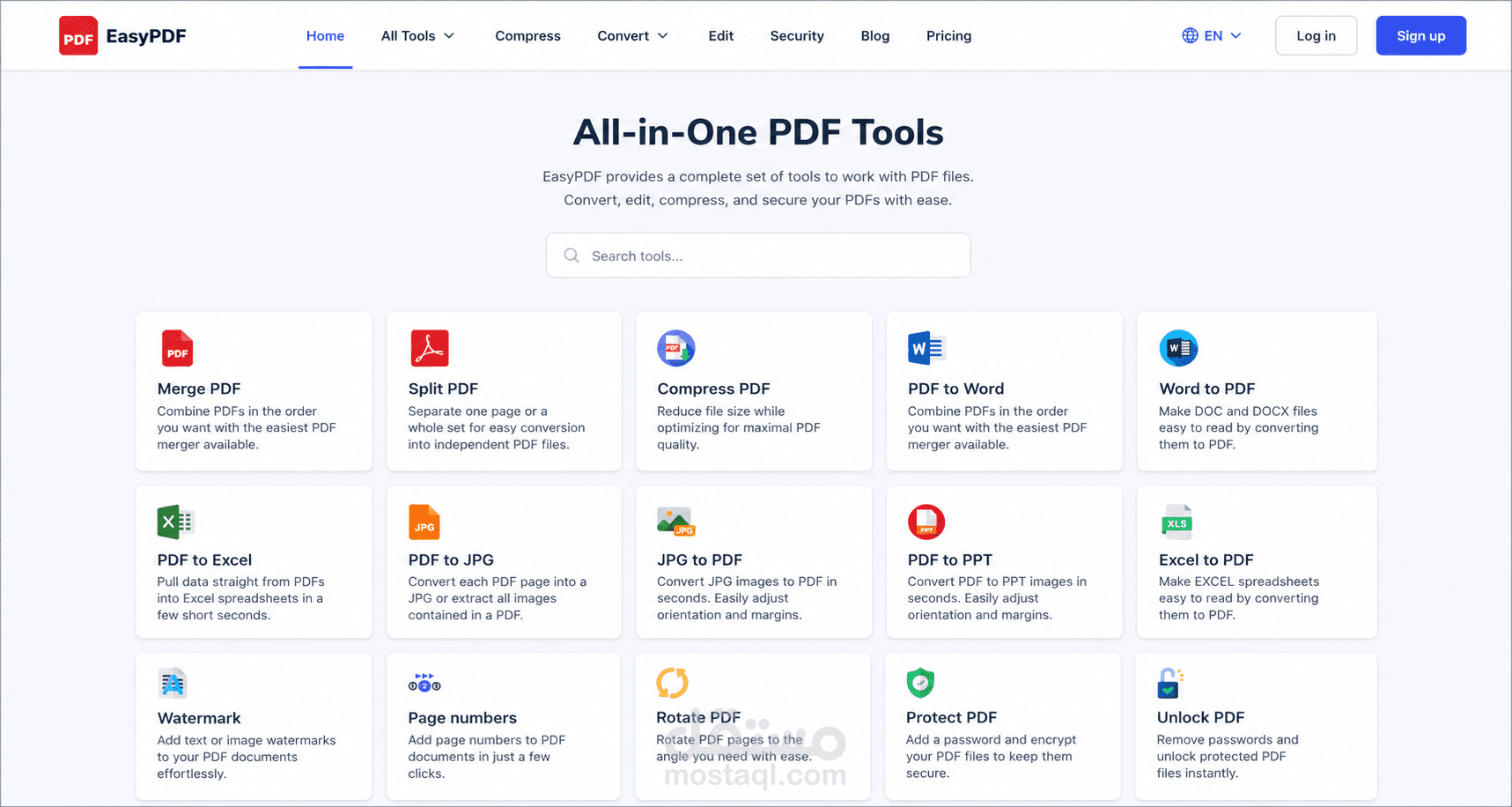
Task: Click the PDF to Excel icon
Action: coord(175,522)
